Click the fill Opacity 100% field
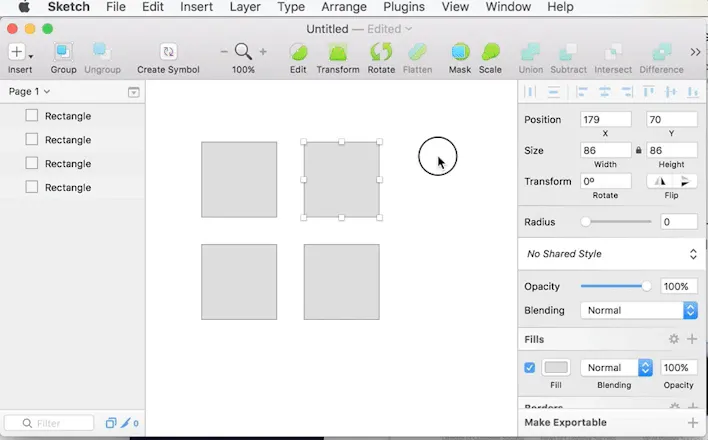Screen dimensions: 708x440 click(x=679, y=368)
